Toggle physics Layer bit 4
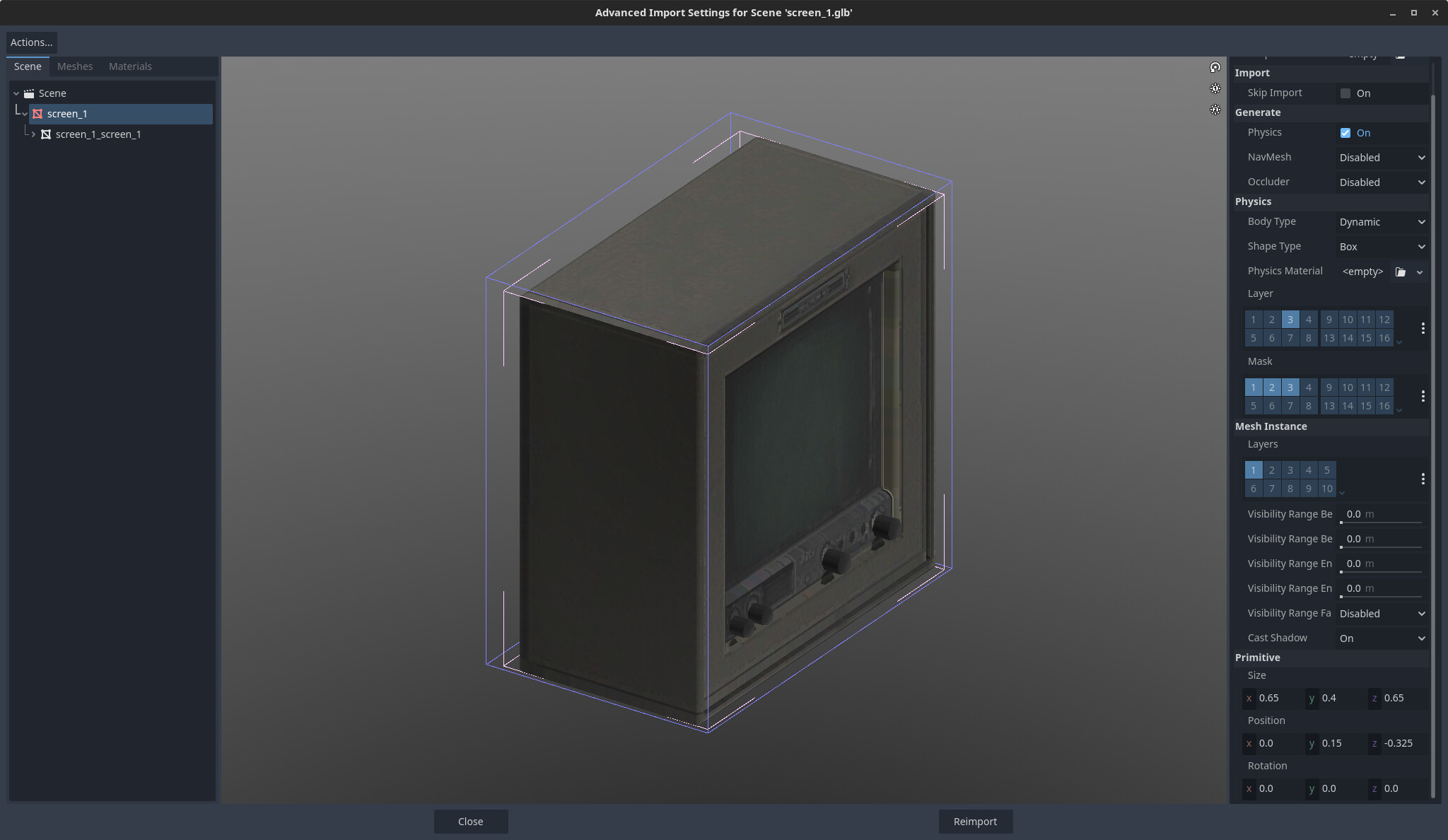This screenshot has height=840, width=1448. pos(1308,320)
